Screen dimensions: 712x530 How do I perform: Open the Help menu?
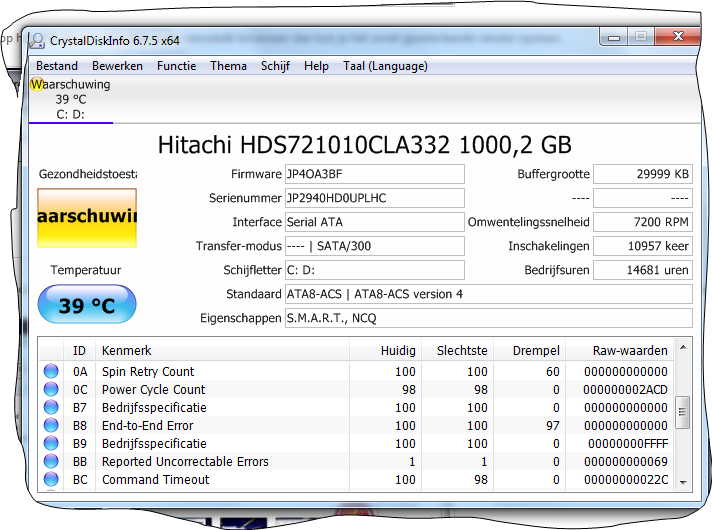(x=316, y=66)
